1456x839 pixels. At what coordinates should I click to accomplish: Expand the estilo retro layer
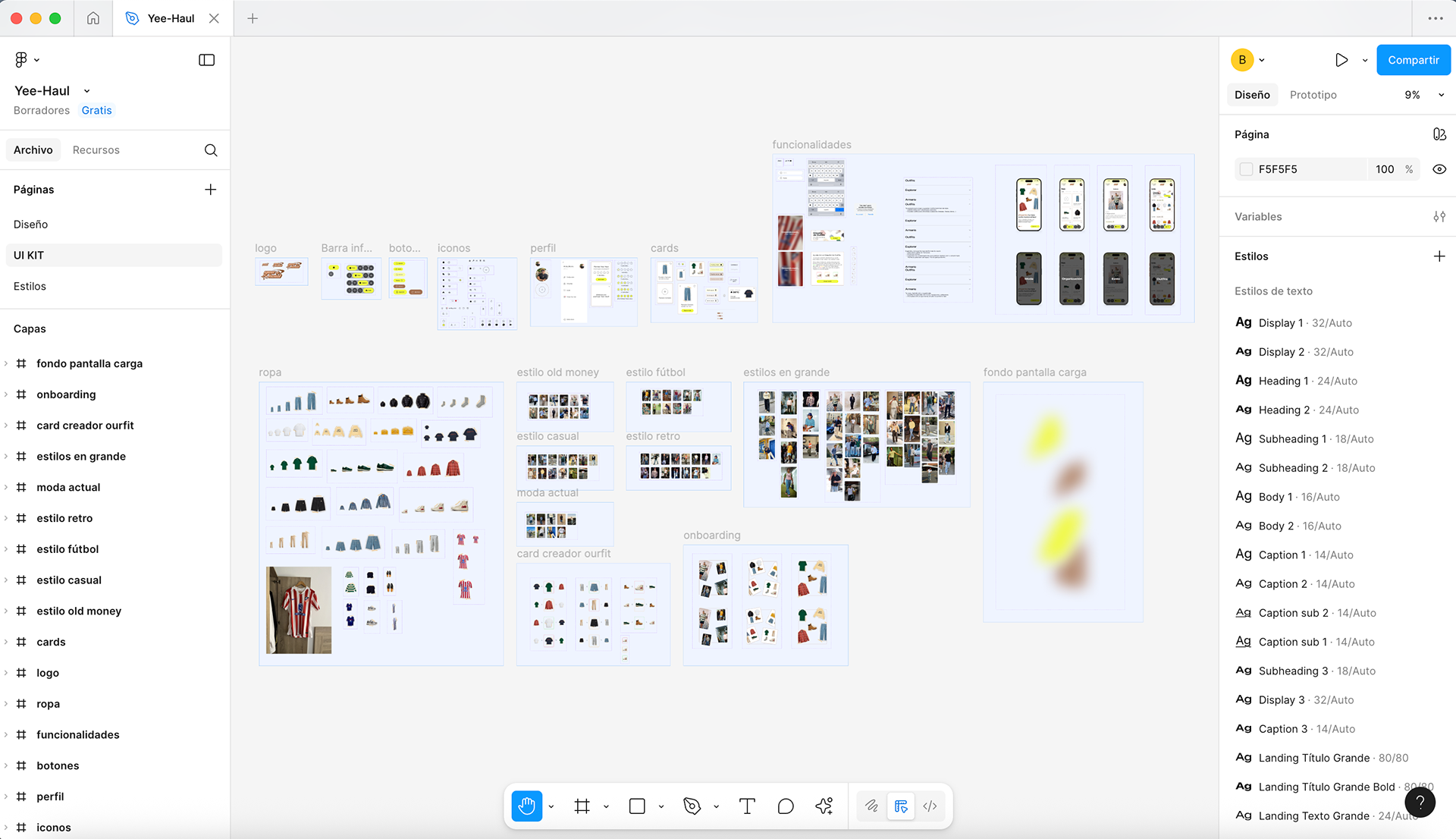click(x=6, y=518)
